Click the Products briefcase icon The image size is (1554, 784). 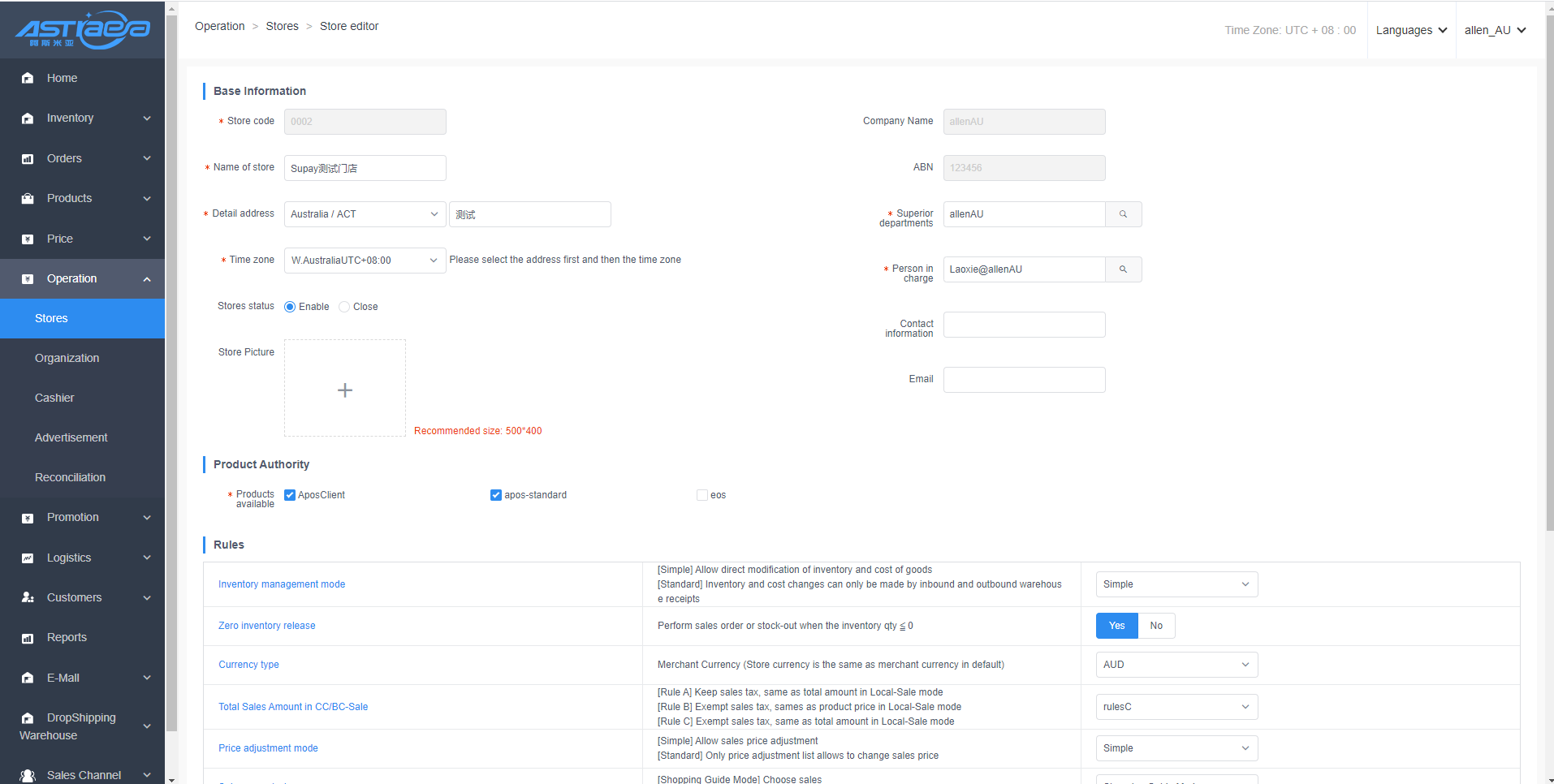pos(28,199)
